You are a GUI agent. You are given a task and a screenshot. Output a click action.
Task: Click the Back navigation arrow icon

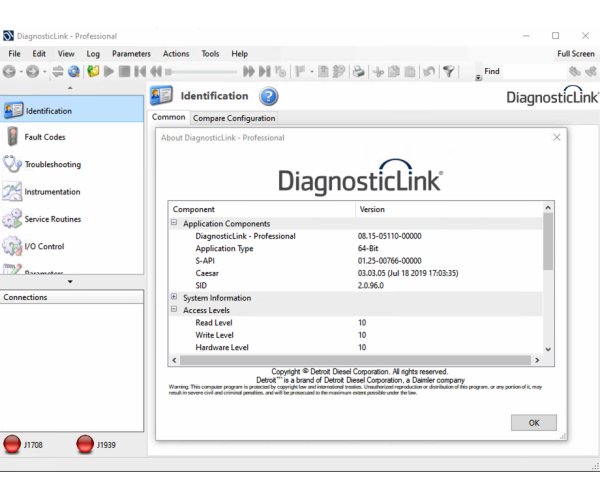(x=10, y=72)
